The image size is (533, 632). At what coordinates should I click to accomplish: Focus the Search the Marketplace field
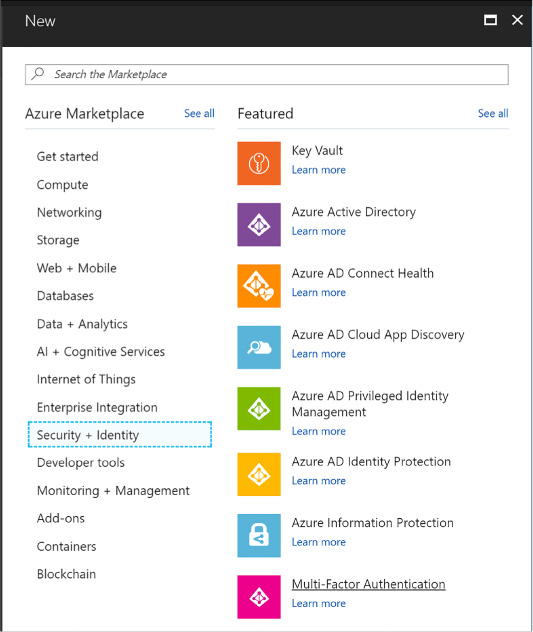click(x=267, y=75)
